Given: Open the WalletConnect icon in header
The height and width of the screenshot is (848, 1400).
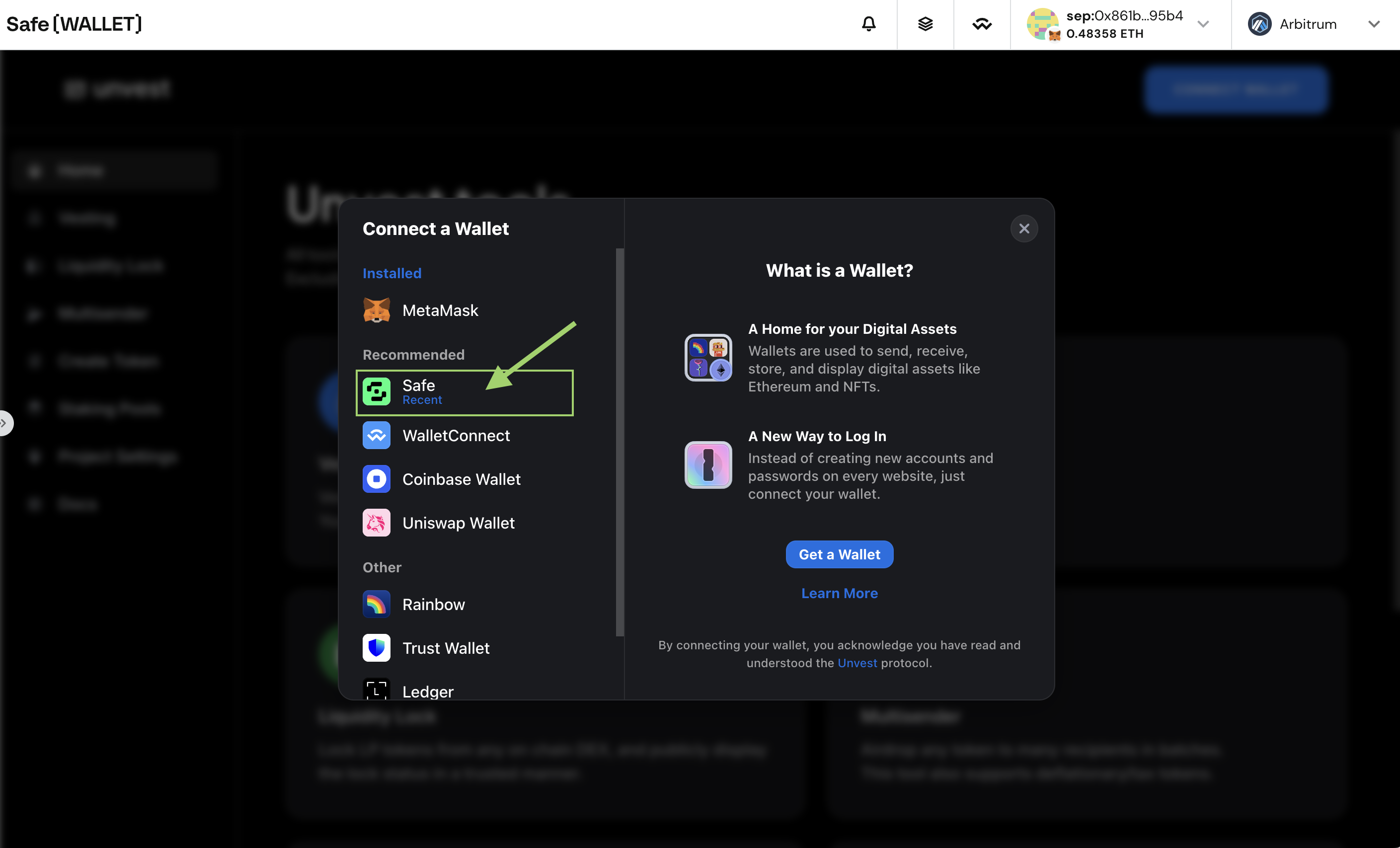Looking at the screenshot, I should coord(982,24).
